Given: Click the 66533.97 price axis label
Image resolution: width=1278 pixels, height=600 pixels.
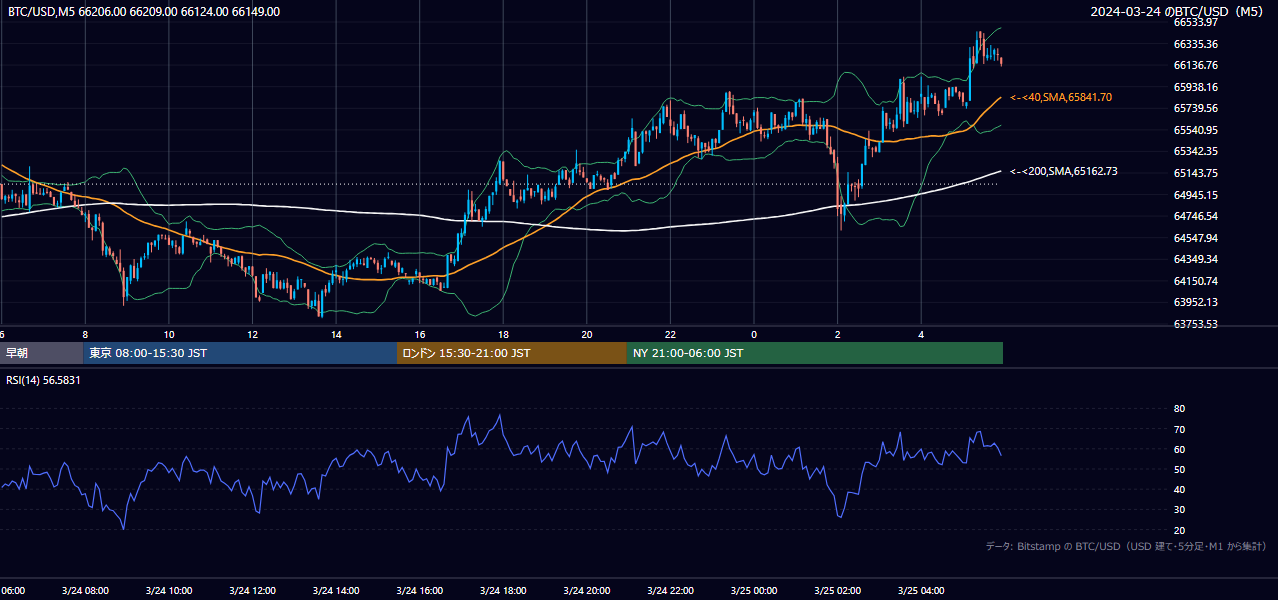Looking at the screenshot, I should coord(1195,22).
